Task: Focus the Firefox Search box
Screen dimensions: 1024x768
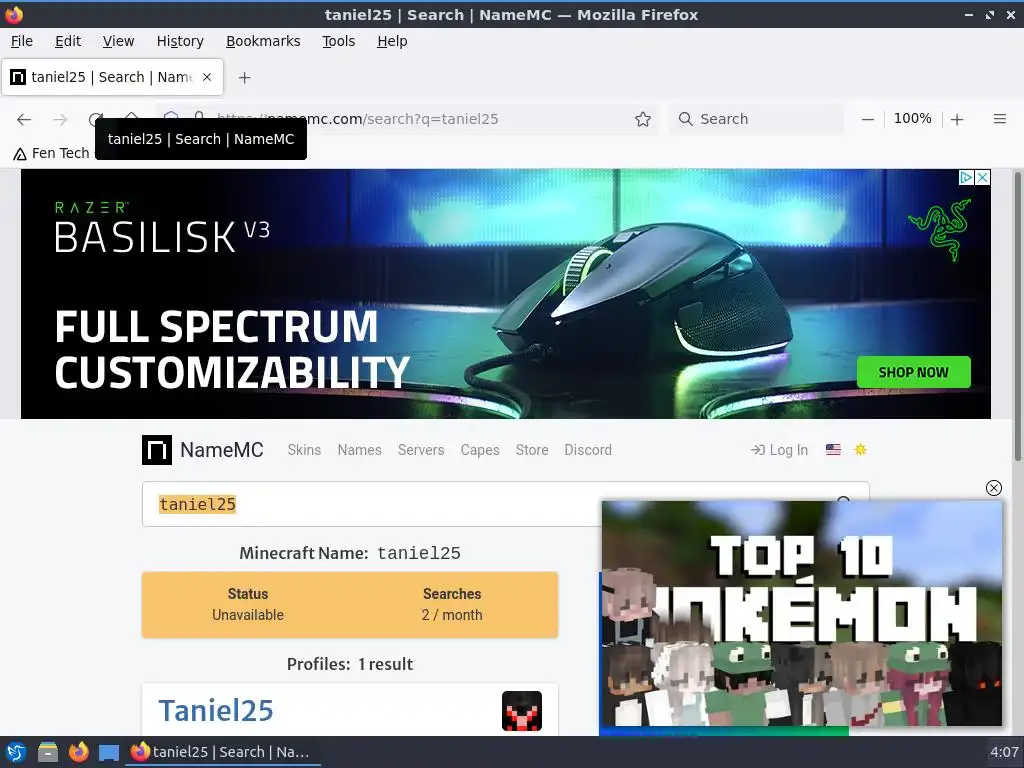Action: click(x=756, y=119)
